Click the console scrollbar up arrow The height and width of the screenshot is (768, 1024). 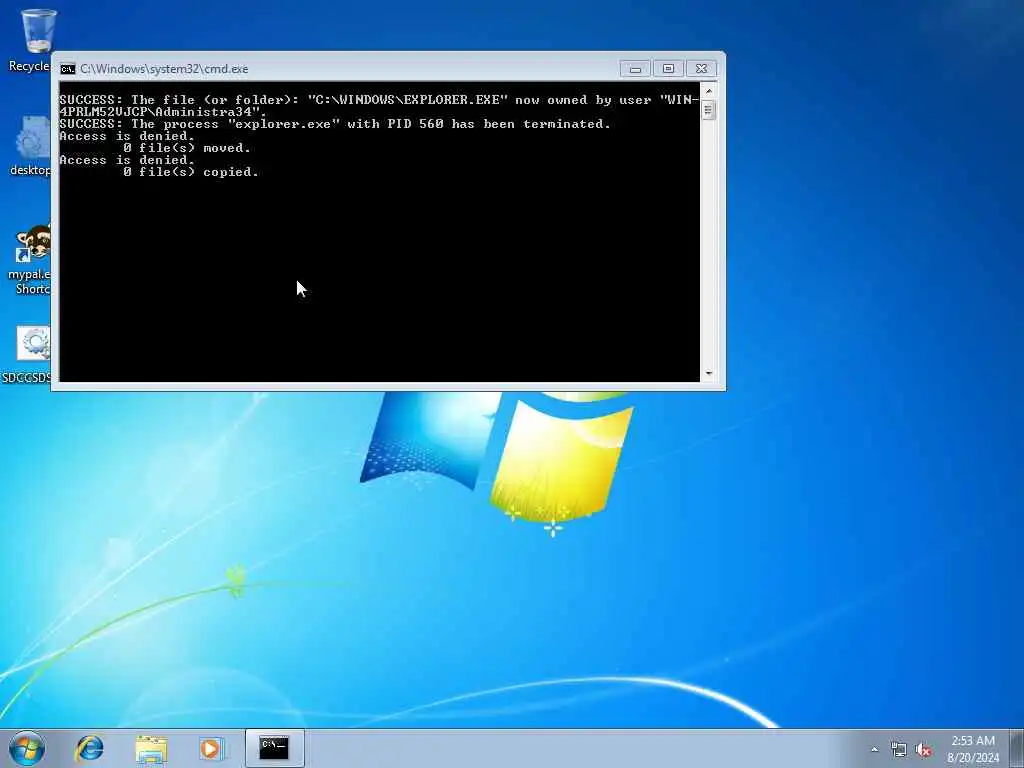(709, 91)
